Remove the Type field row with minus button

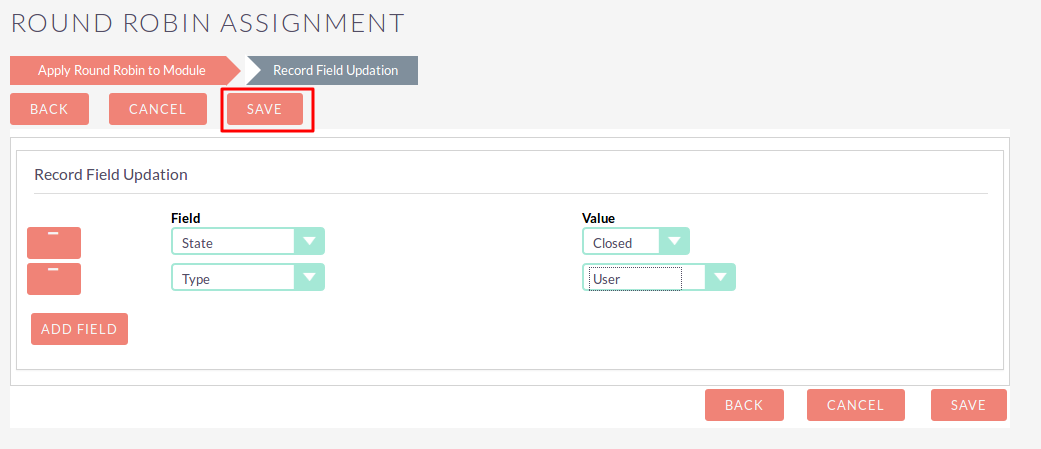pyautogui.click(x=54, y=279)
